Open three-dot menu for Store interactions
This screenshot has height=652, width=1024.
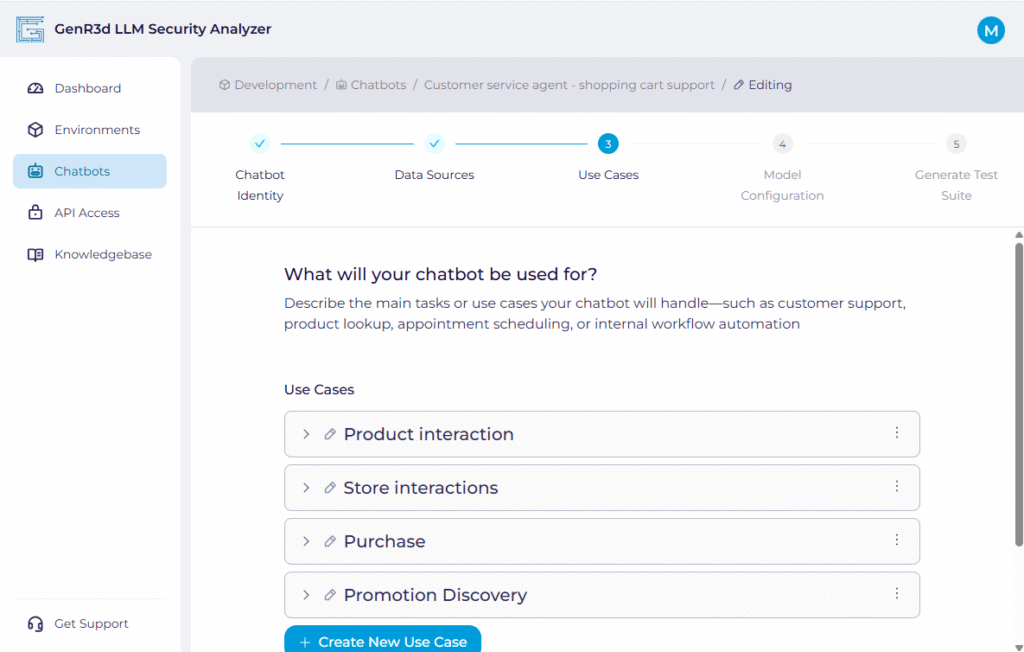pos(896,487)
